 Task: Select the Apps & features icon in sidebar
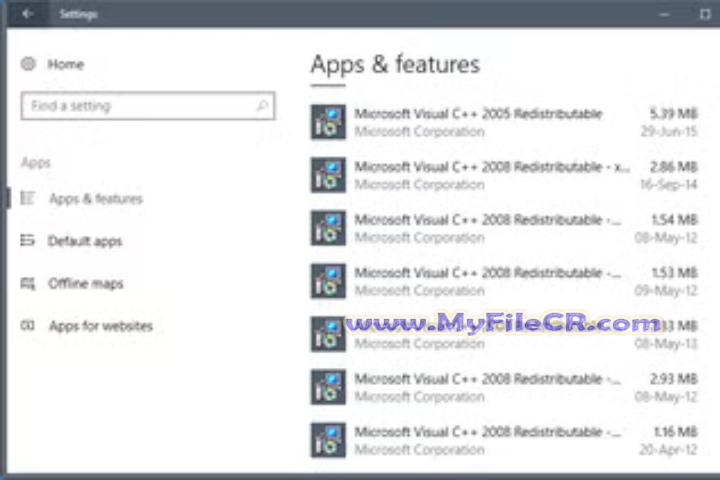coord(28,198)
